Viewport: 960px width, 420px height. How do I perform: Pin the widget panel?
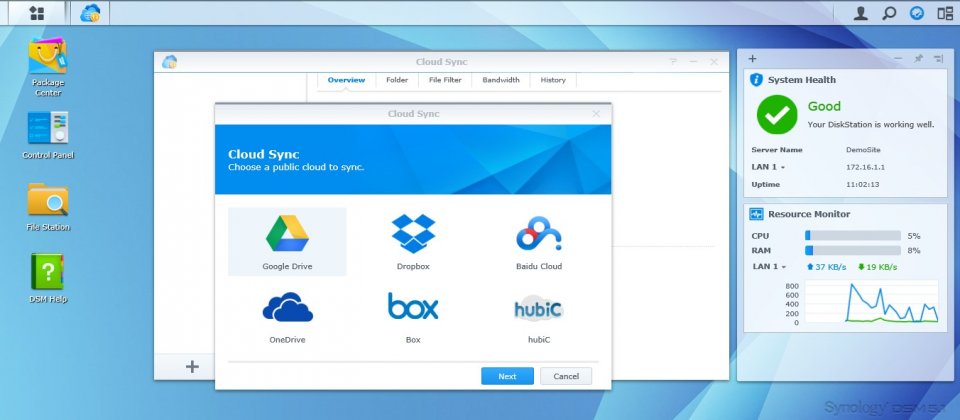pos(918,59)
